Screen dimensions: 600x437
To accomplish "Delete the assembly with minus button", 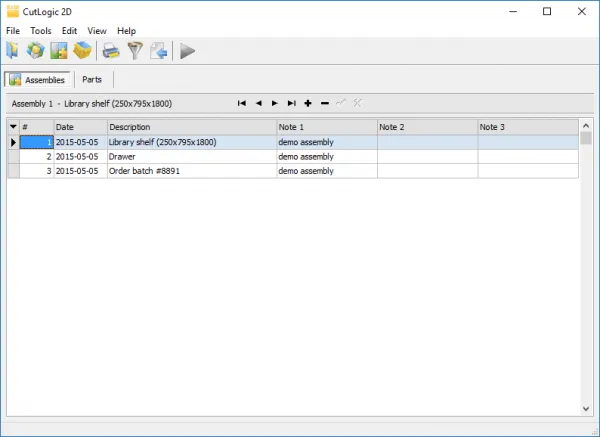I will tap(324, 103).
